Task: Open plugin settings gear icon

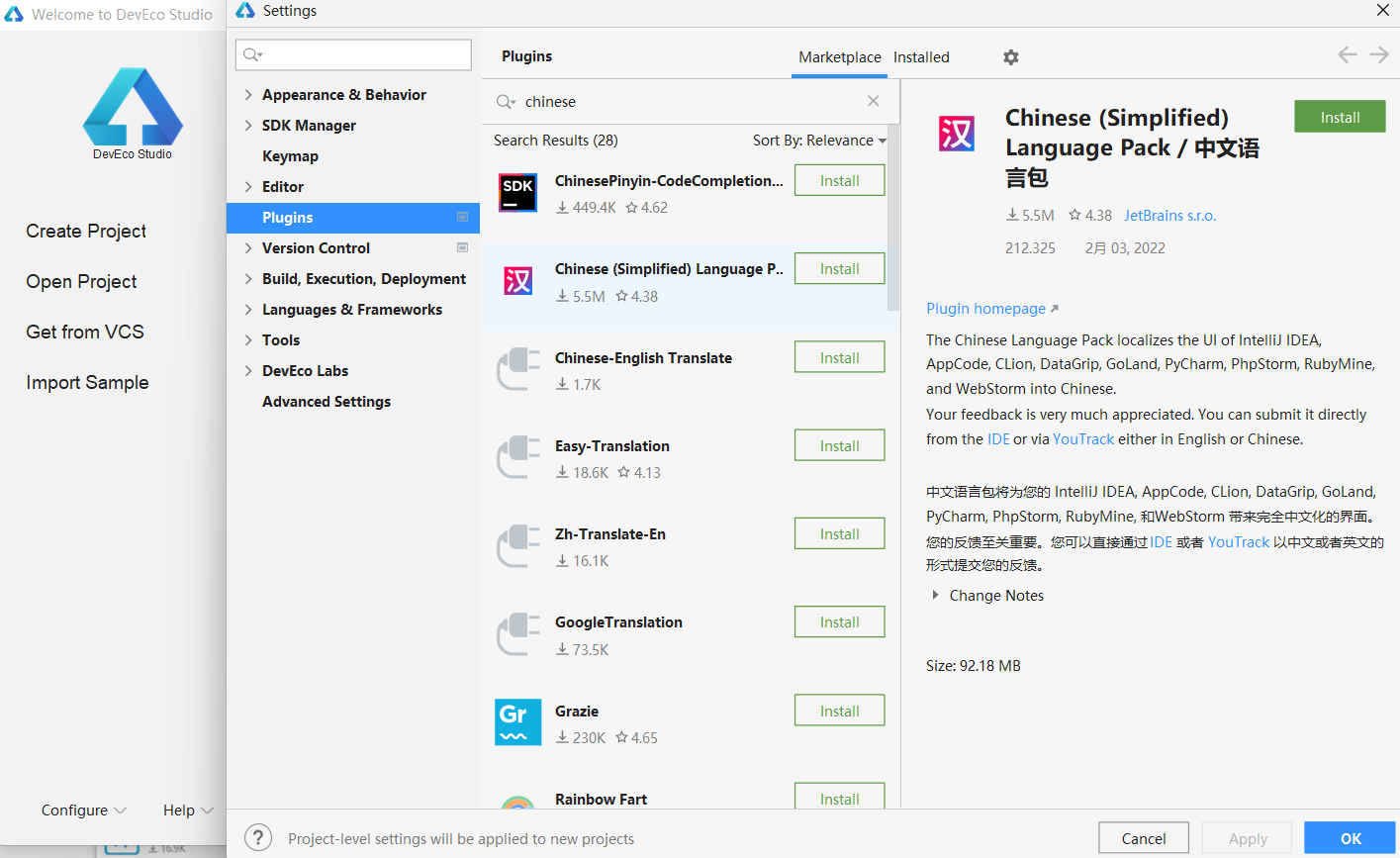Action: 1010,57
